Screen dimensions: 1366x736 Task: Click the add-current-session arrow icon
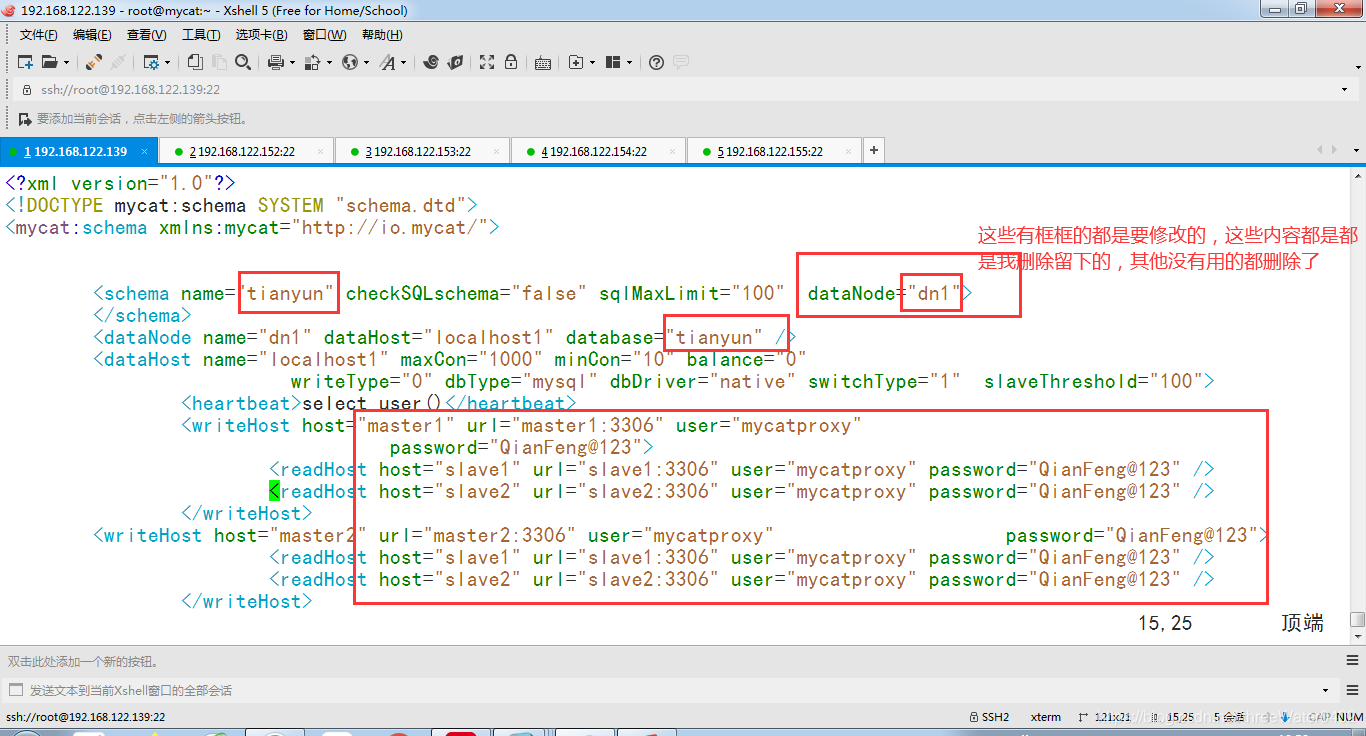coord(27,118)
